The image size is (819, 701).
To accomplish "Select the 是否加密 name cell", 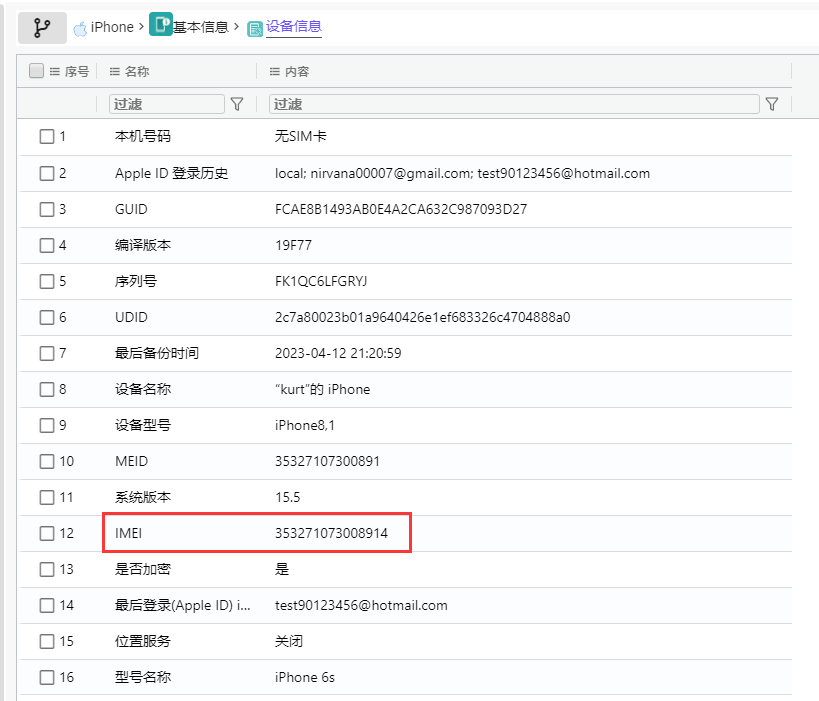I will click(143, 569).
